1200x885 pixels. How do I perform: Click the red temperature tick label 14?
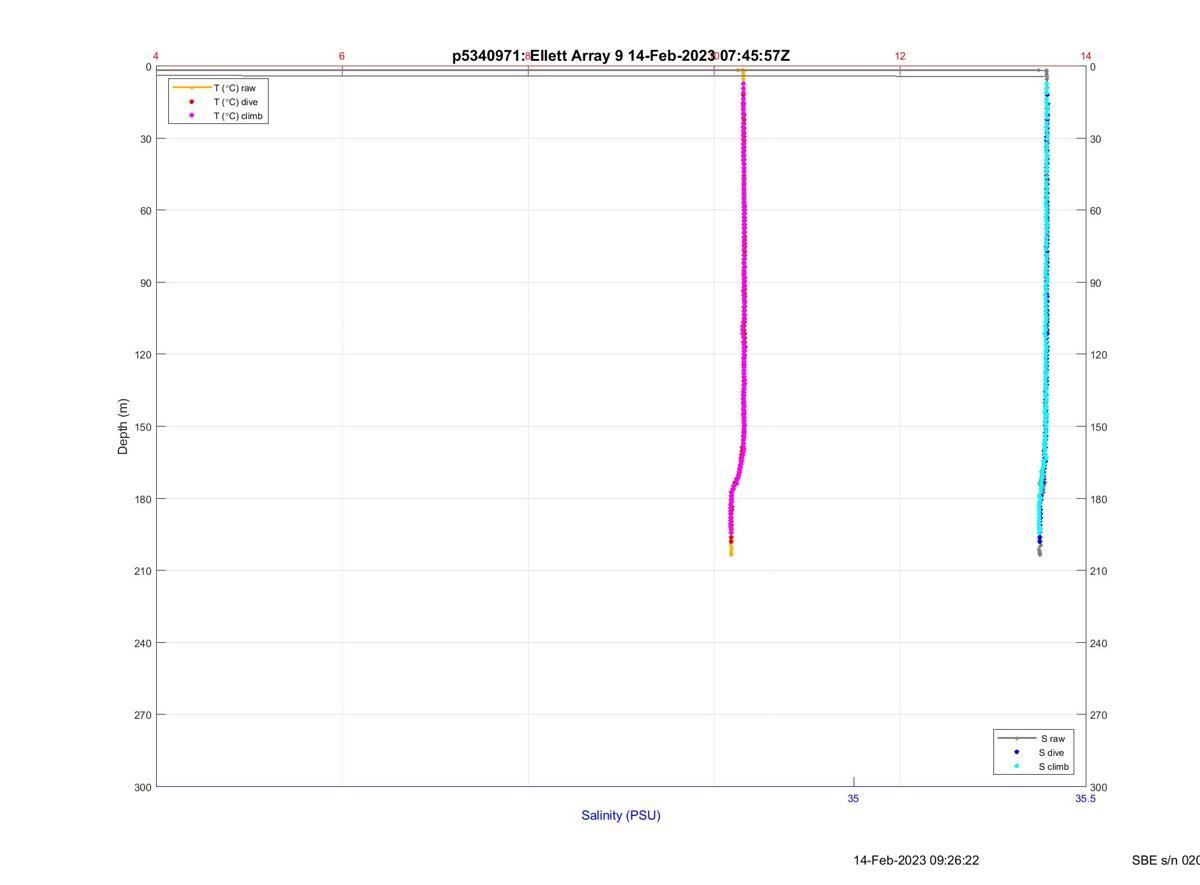click(x=1086, y=56)
